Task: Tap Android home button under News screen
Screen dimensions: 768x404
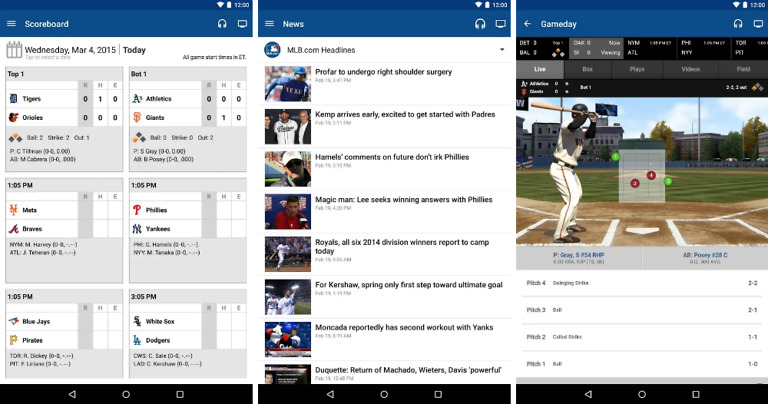Action: (384, 394)
